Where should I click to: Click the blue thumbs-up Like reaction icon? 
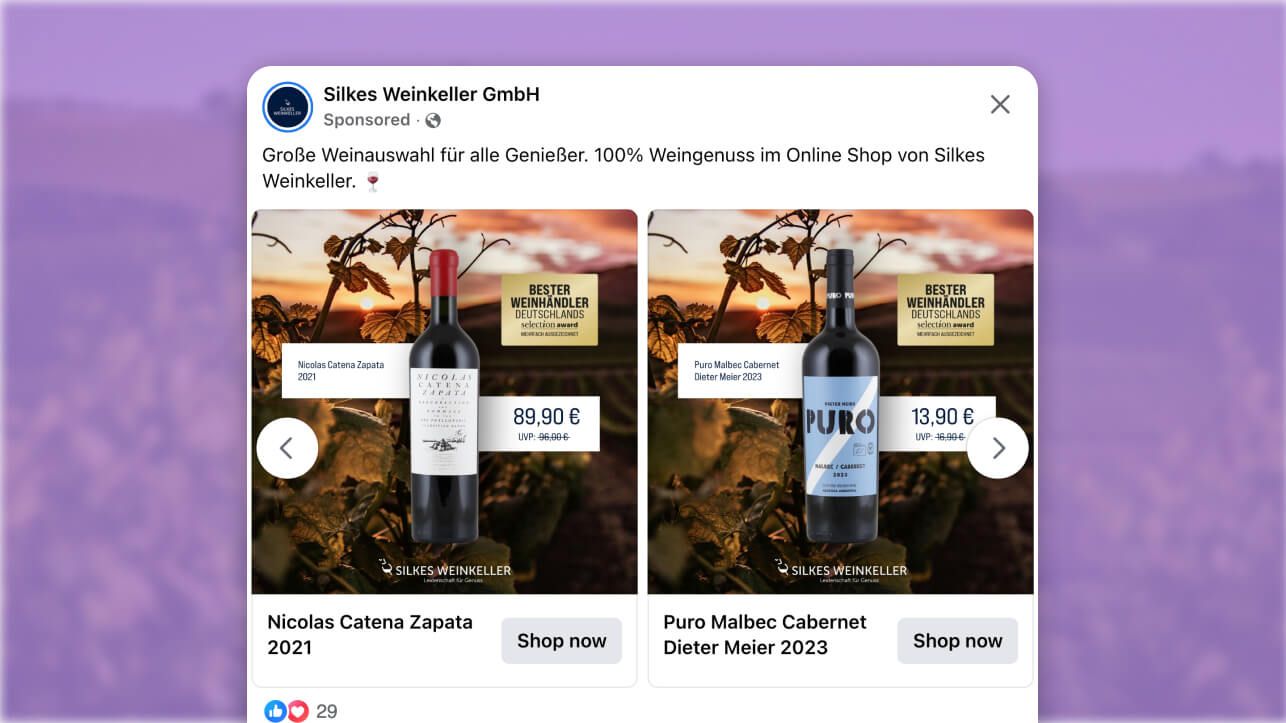[x=275, y=711]
